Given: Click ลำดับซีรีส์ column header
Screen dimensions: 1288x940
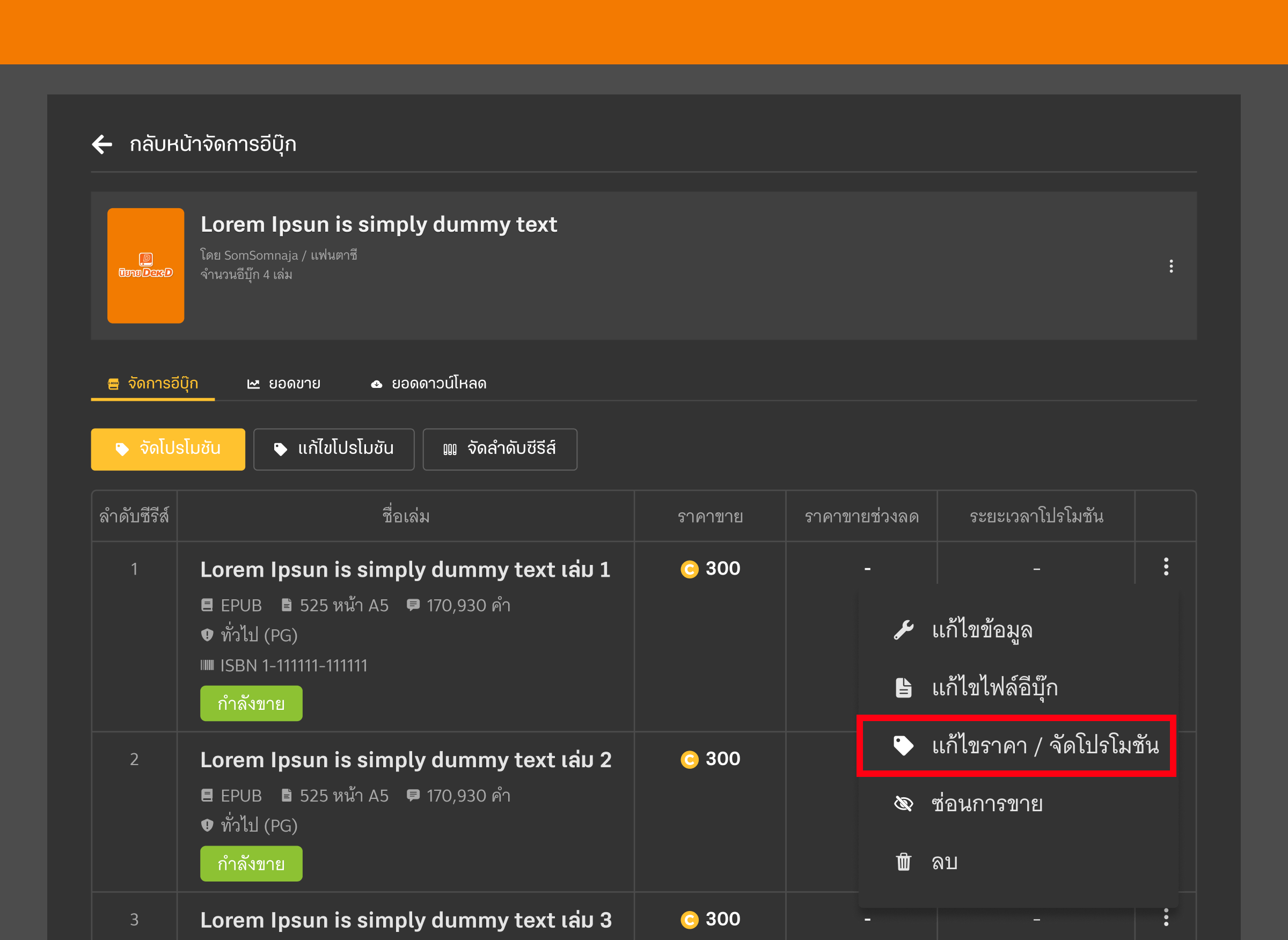Looking at the screenshot, I should coord(134,516).
